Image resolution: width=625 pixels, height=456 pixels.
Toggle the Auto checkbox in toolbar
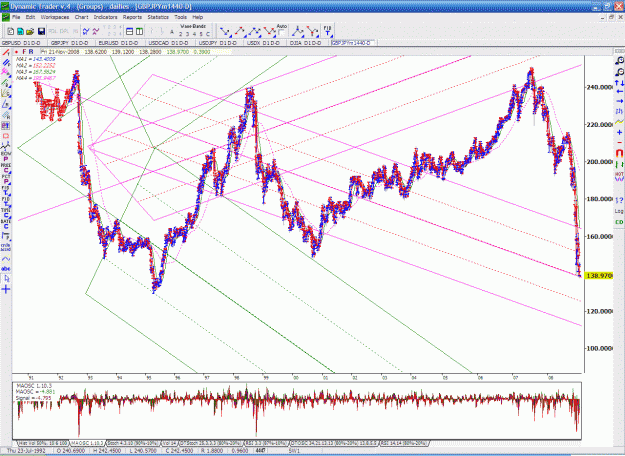[x=282, y=33]
